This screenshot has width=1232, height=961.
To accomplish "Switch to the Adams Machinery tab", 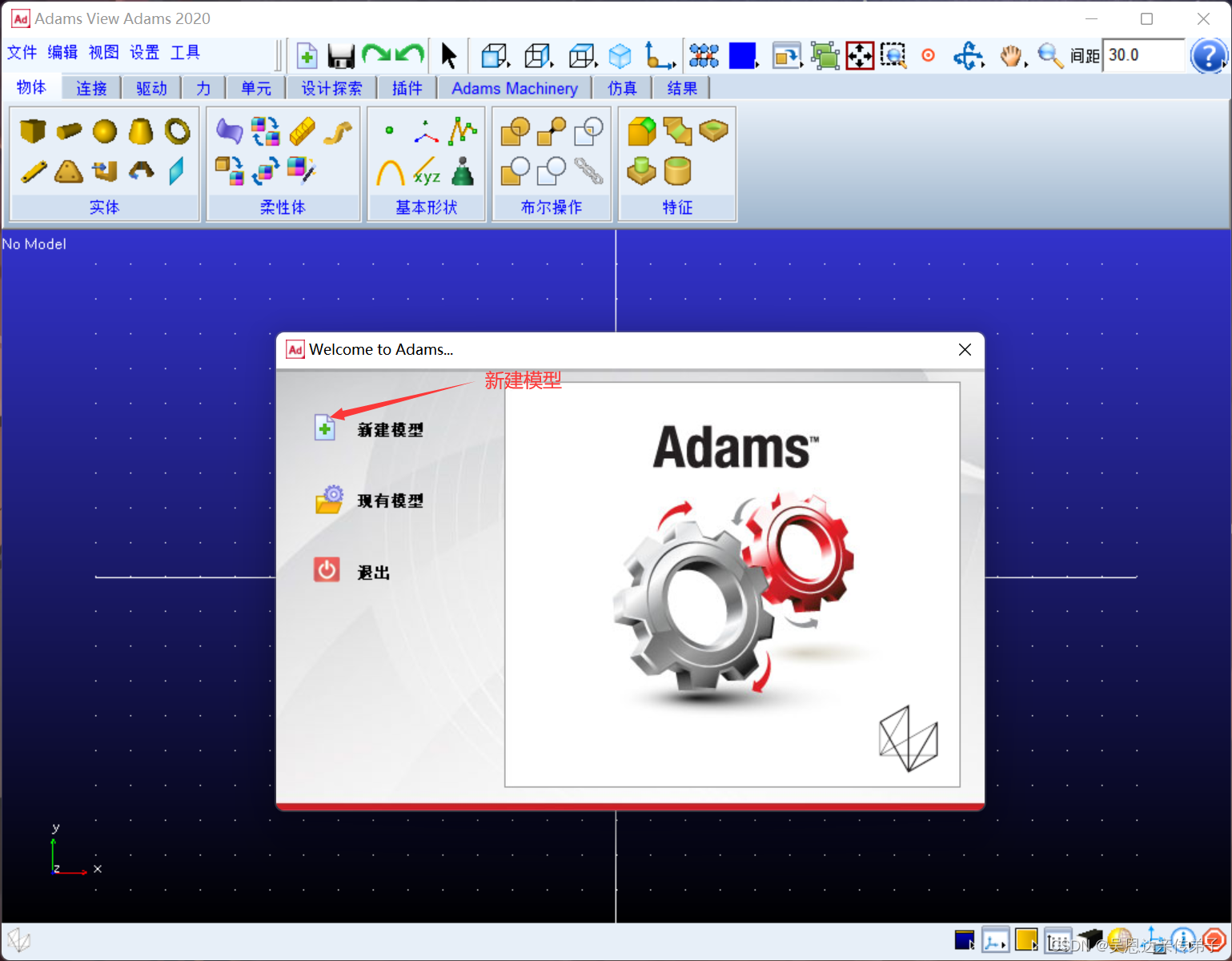I will pos(515,88).
